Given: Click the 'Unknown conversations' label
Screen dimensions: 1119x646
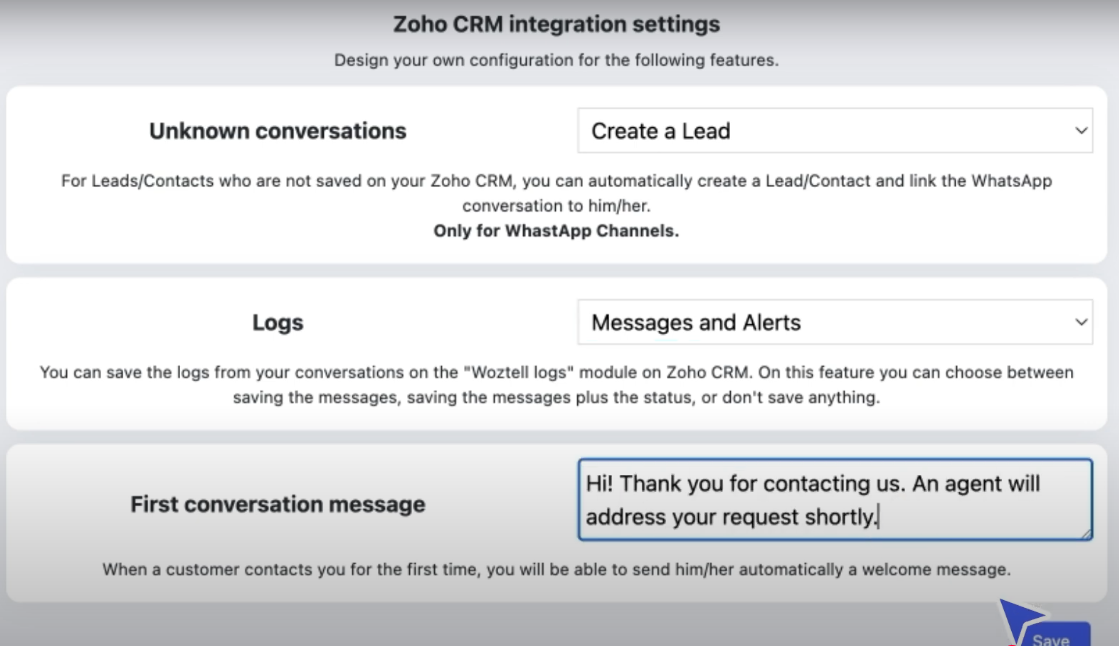Looking at the screenshot, I should [x=278, y=131].
